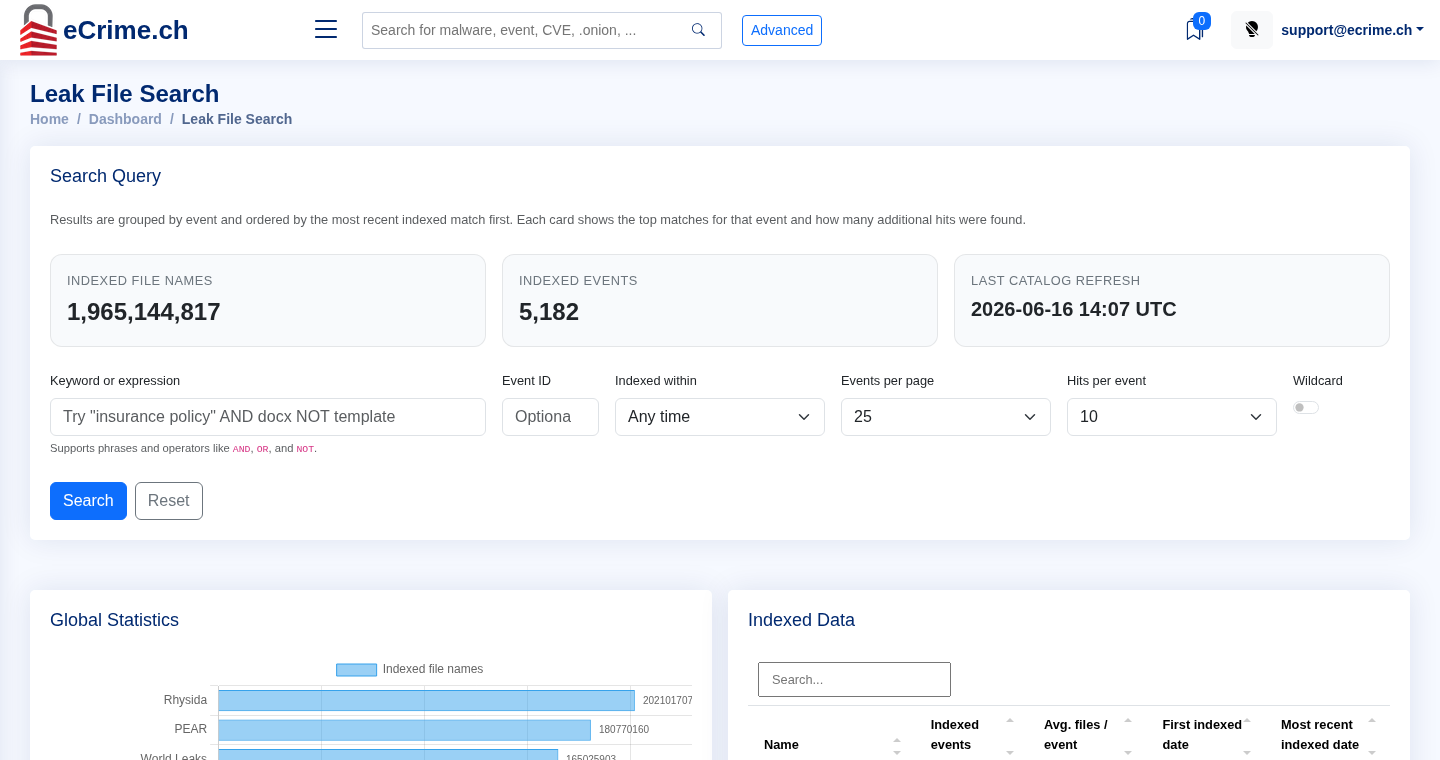Sort by Most recent indexed date arrows
1440x760 pixels.
click(1372, 735)
